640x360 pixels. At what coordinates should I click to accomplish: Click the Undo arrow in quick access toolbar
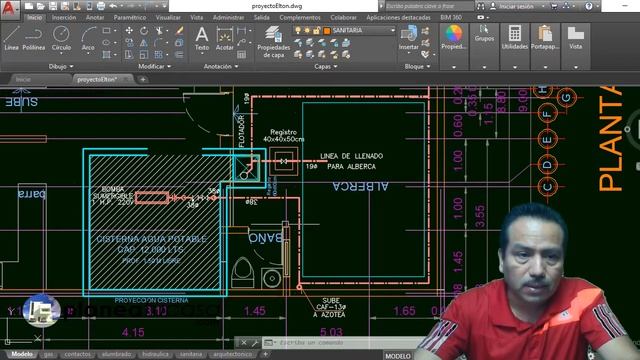[x=113, y=6]
